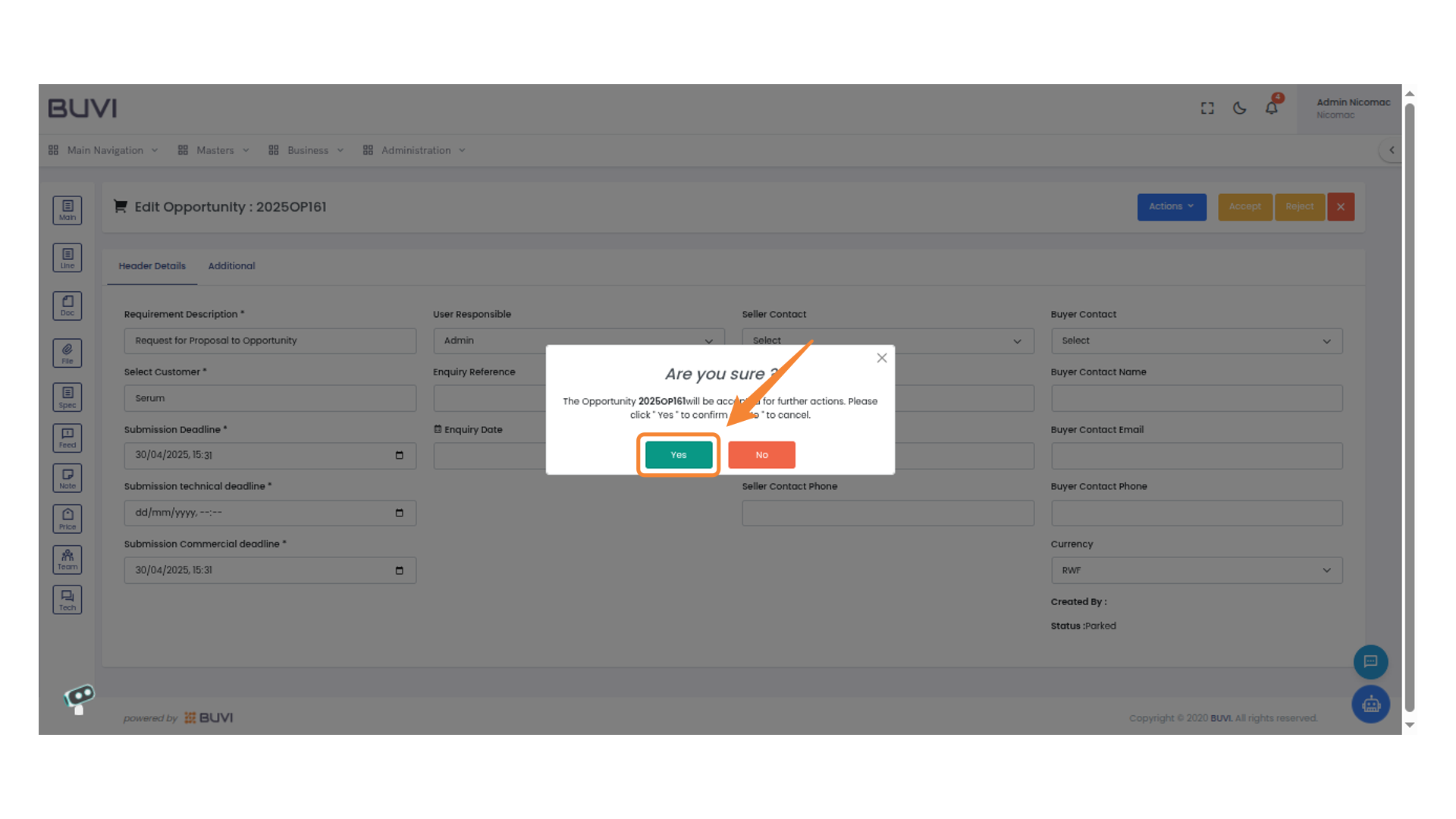Open the Price sidebar icon

pos(67,519)
